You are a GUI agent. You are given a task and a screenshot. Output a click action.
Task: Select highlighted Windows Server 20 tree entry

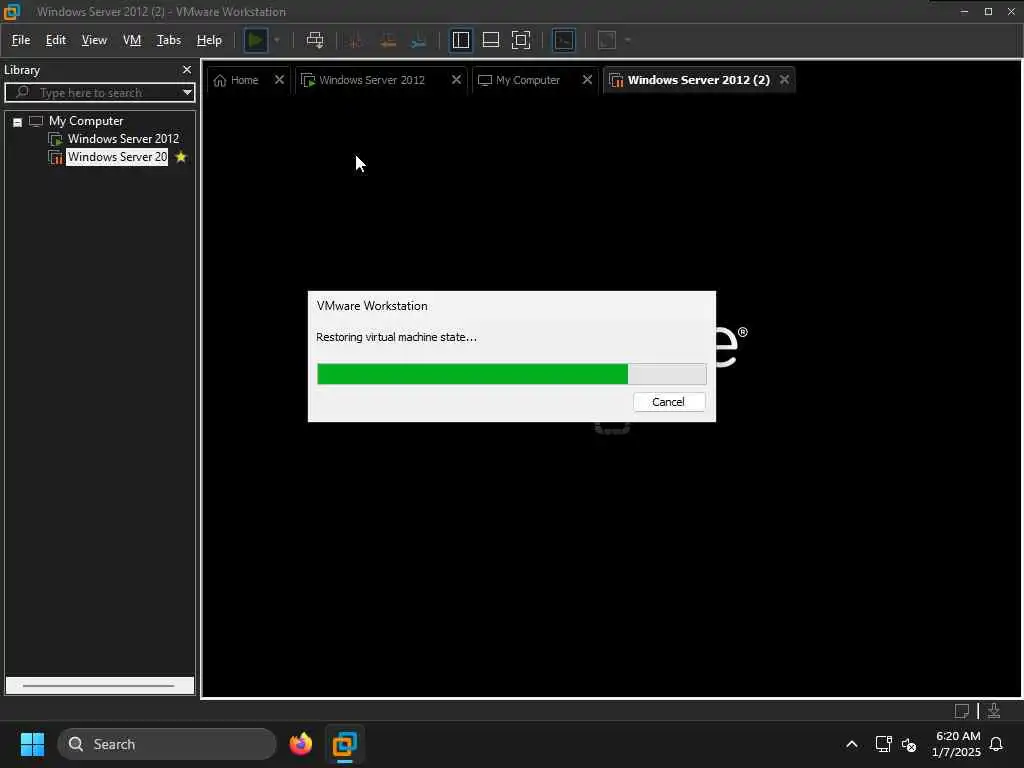coord(117,157)
